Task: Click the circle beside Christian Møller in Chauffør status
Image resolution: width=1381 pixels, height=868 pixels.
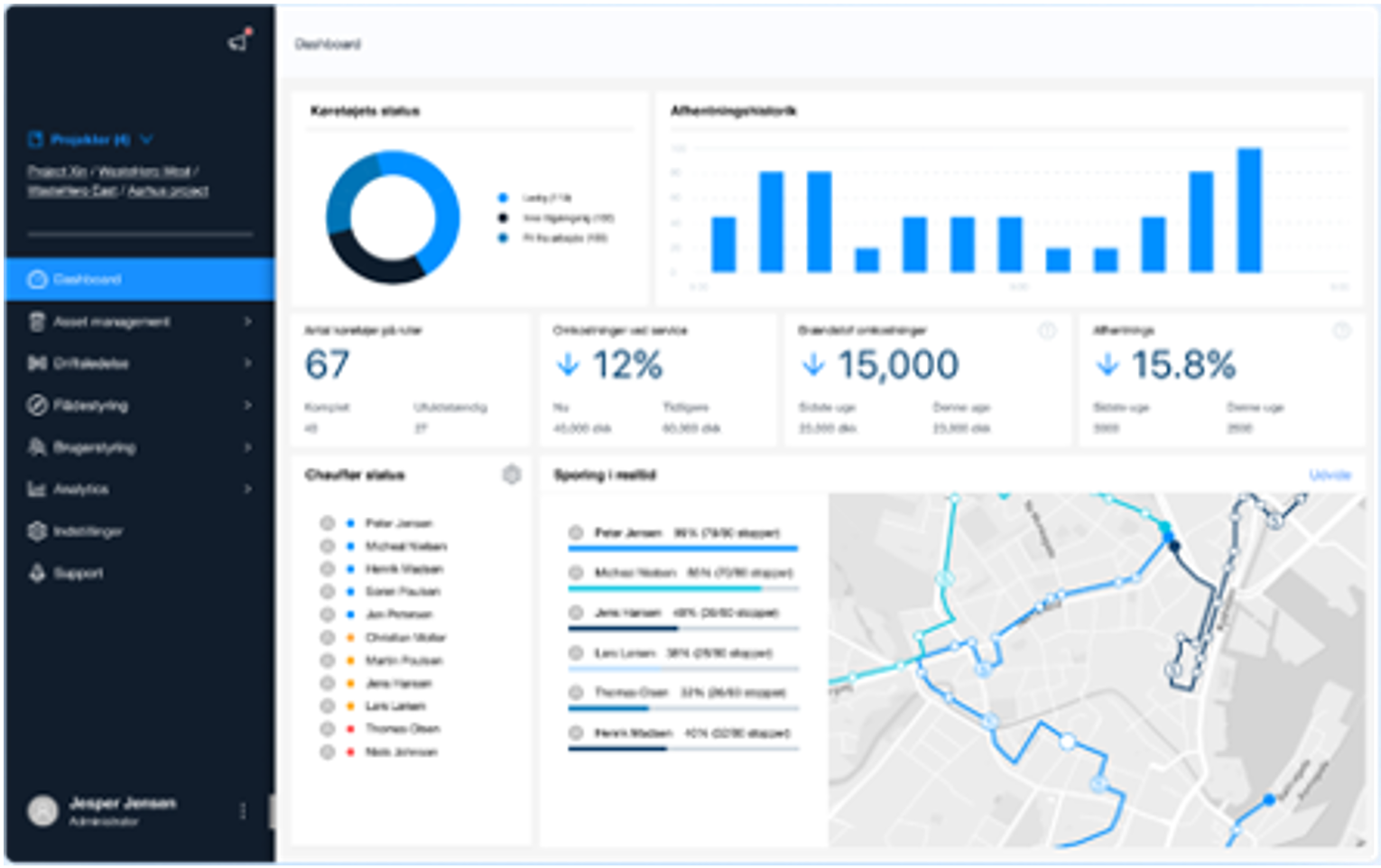Action: click(x=328, y=638)
